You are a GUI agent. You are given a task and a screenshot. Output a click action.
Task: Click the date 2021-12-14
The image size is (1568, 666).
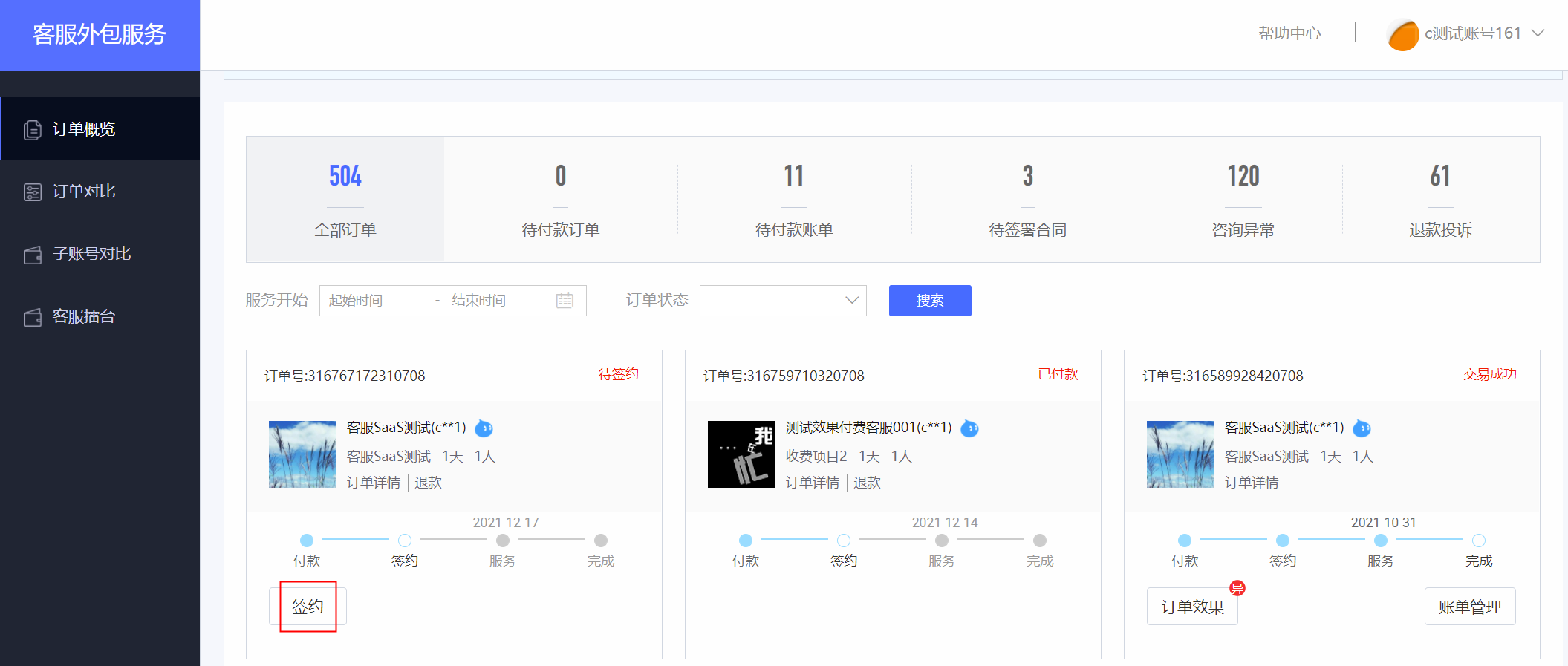click(945, 523)
